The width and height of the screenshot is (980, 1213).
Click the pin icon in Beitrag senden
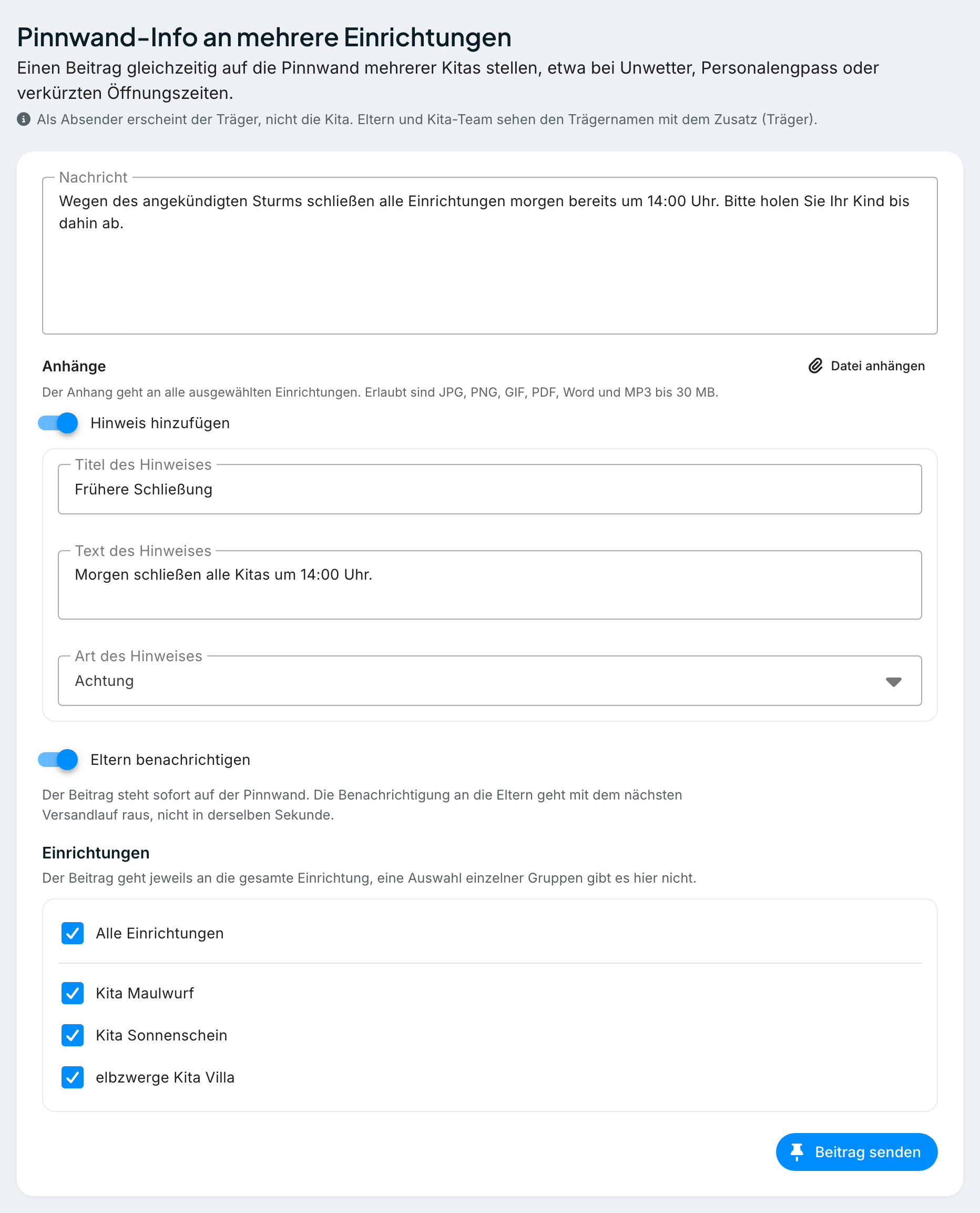(797, 1152)
